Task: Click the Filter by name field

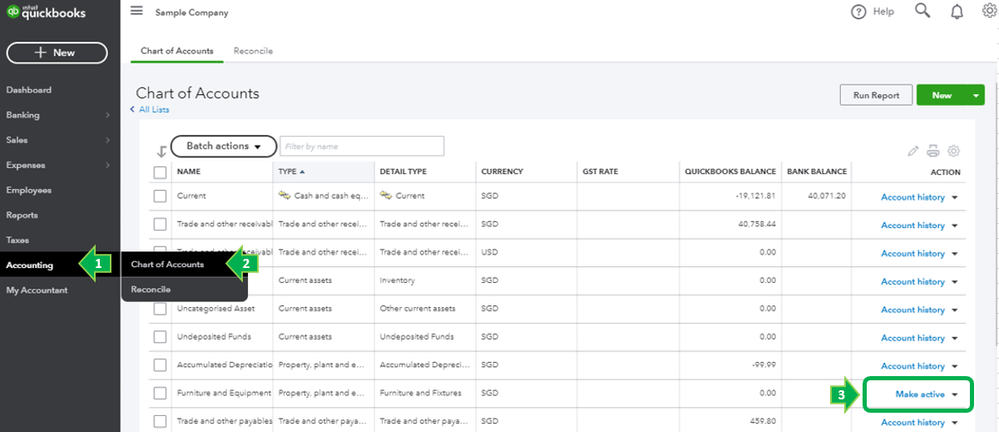Action: 361,146
